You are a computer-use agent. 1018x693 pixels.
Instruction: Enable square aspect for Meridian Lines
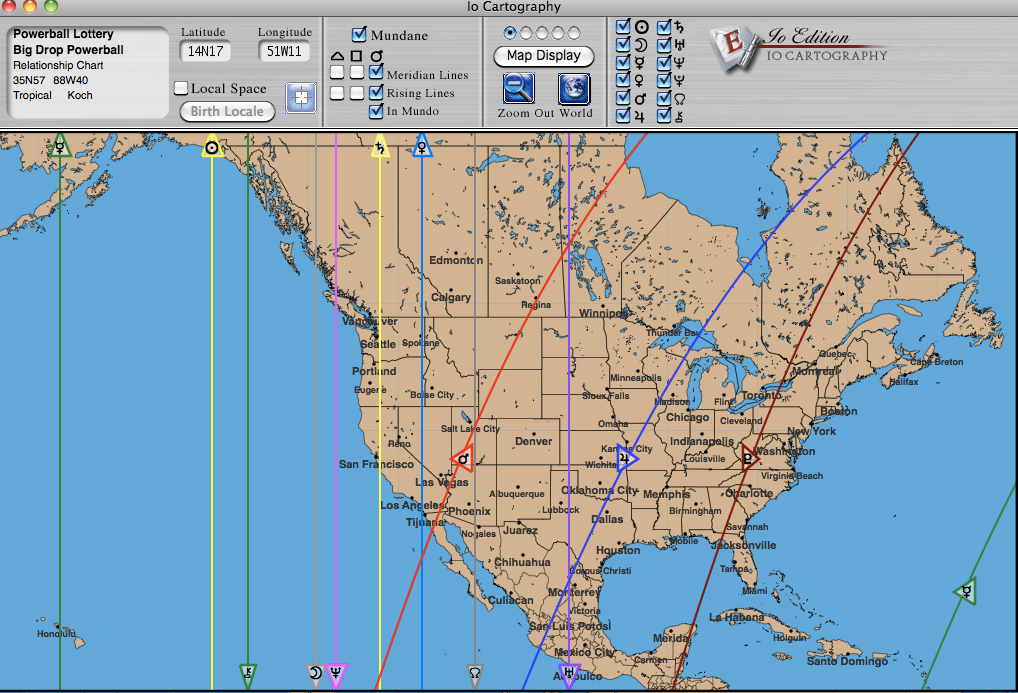pos(356,72)
